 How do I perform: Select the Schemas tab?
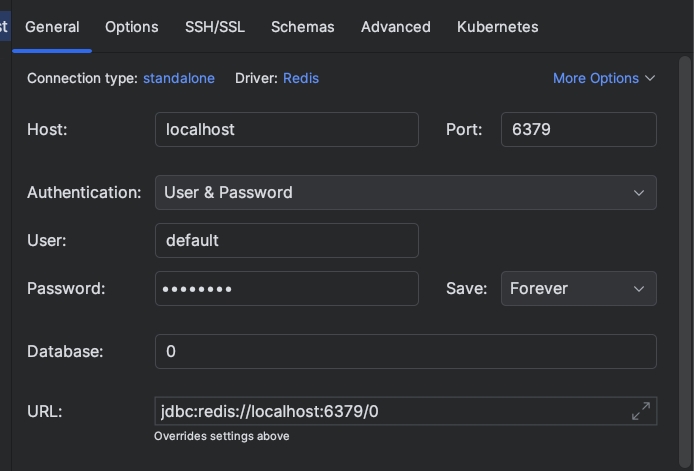[302, 27]
